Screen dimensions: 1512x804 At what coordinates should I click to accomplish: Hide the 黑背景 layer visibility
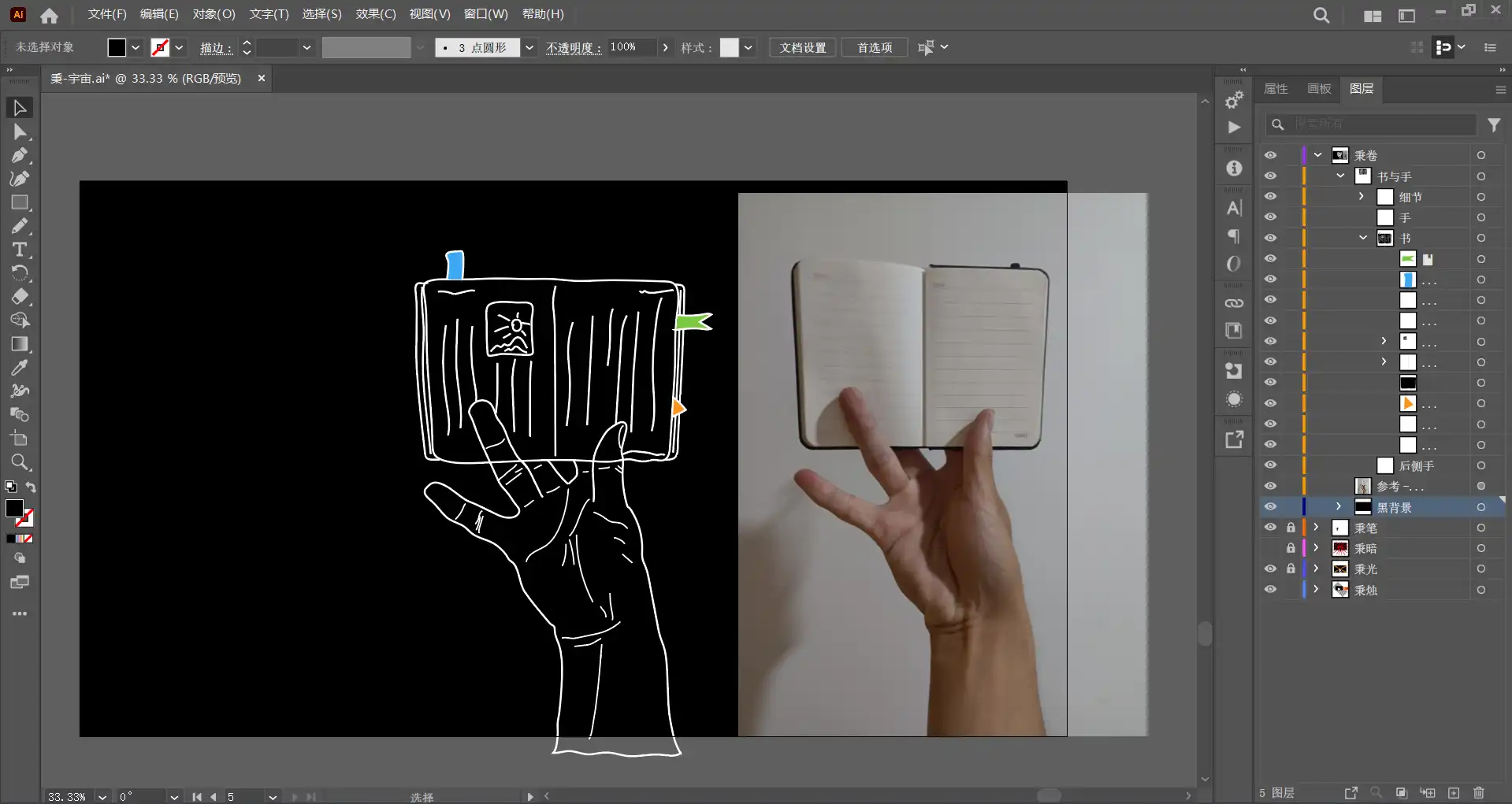tap(1270, 507)
